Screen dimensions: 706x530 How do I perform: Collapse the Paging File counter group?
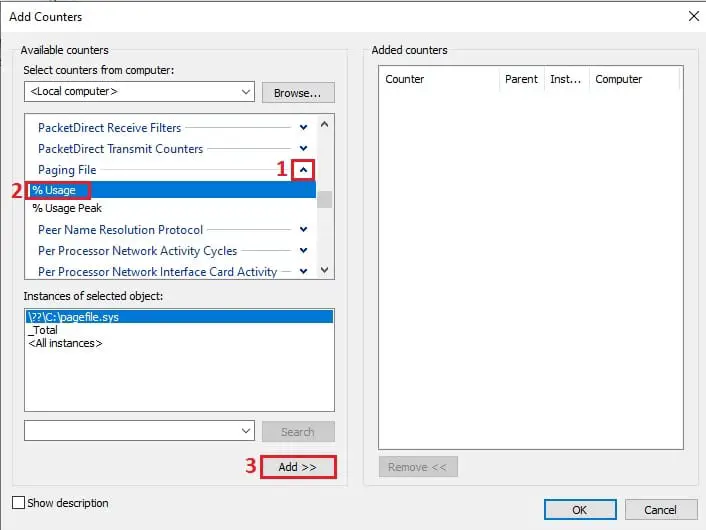(x=303, y=170)
